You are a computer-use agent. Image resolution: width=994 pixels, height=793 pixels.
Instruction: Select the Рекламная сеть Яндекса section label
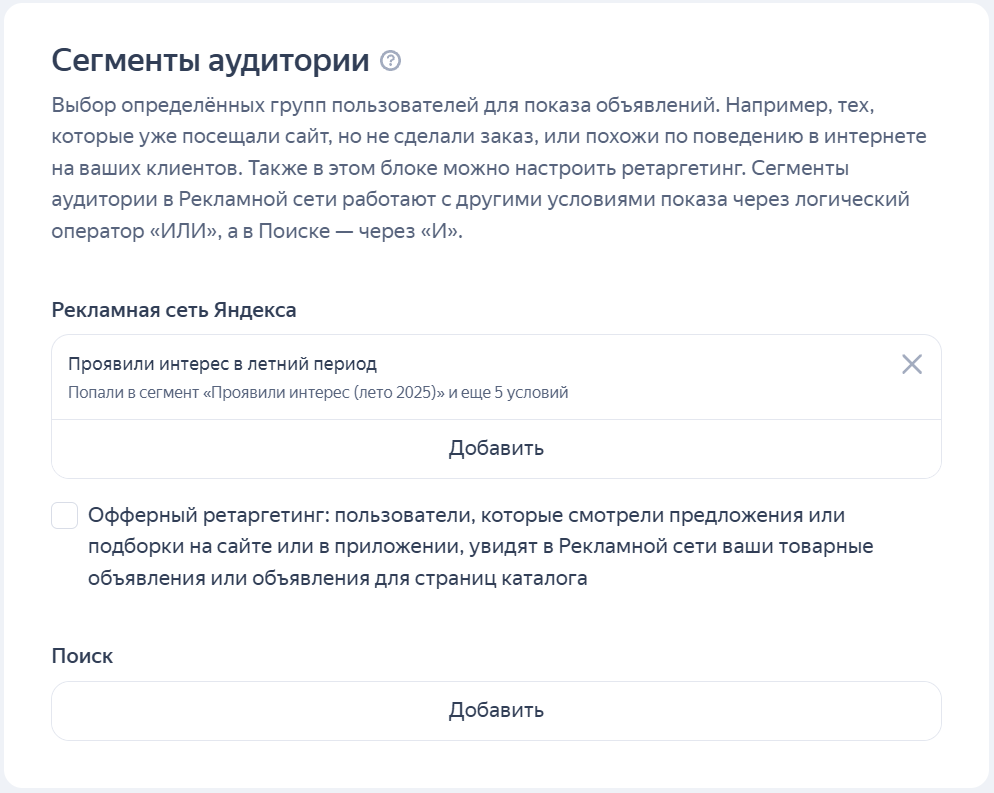click(x=174, y=310)
